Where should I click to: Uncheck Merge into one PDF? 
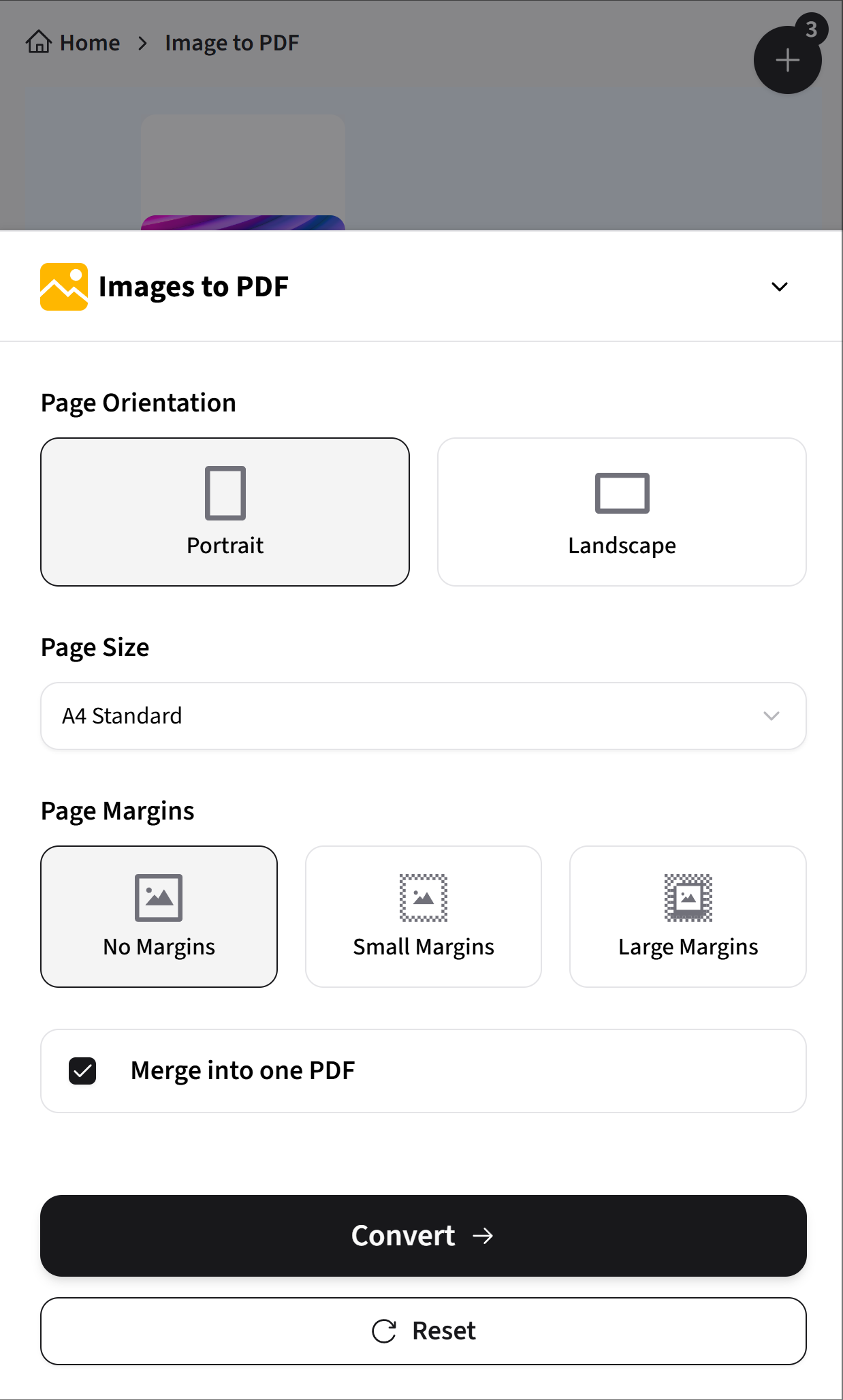81,1070
